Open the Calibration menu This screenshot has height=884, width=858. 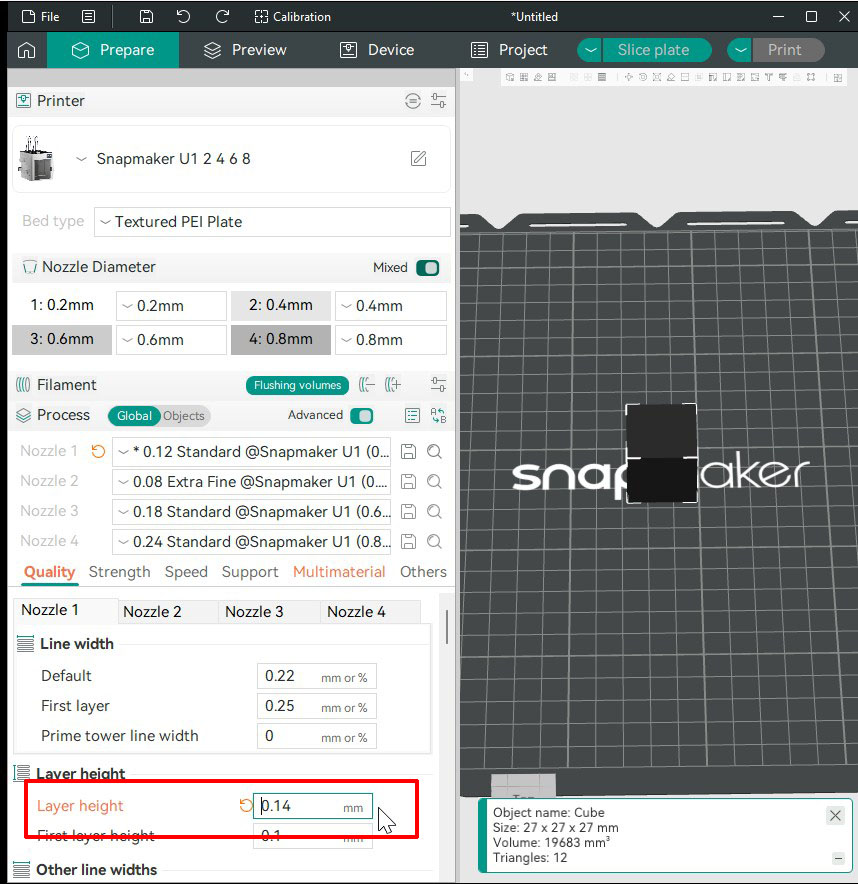click(293, 16)
